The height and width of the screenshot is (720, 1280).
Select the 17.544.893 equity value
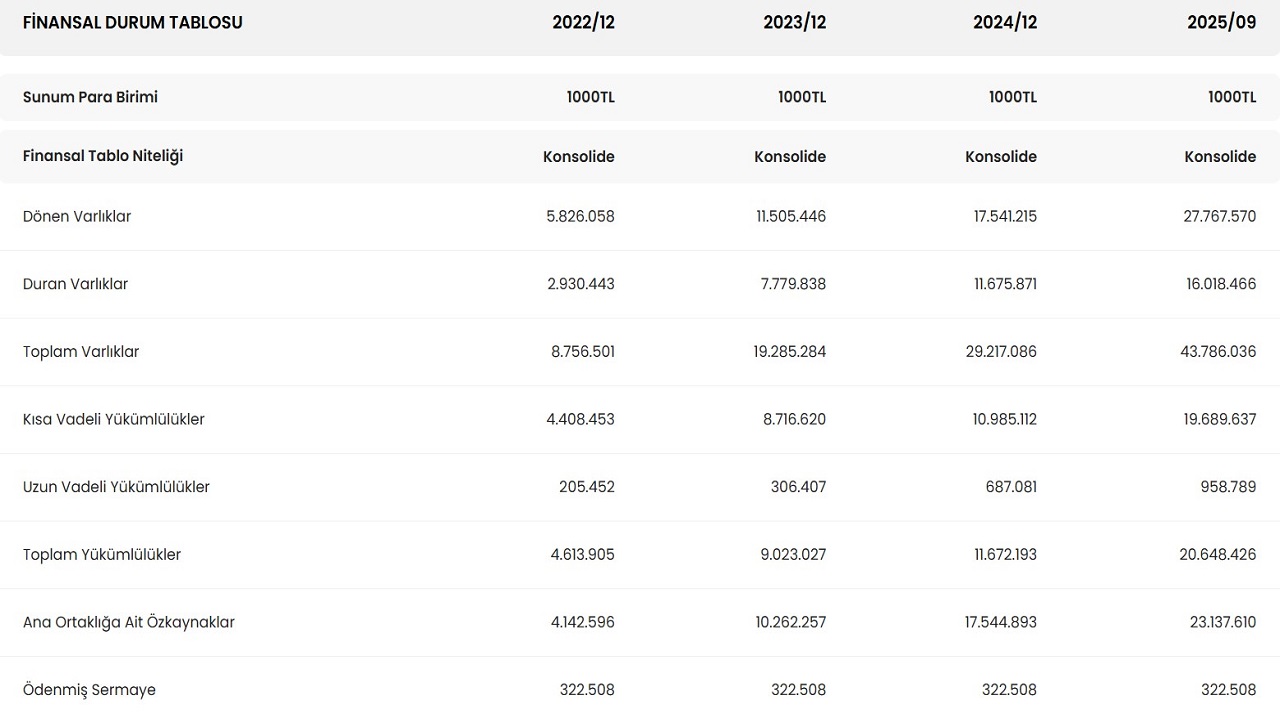pyautogui.click(x=1000, y=622)
